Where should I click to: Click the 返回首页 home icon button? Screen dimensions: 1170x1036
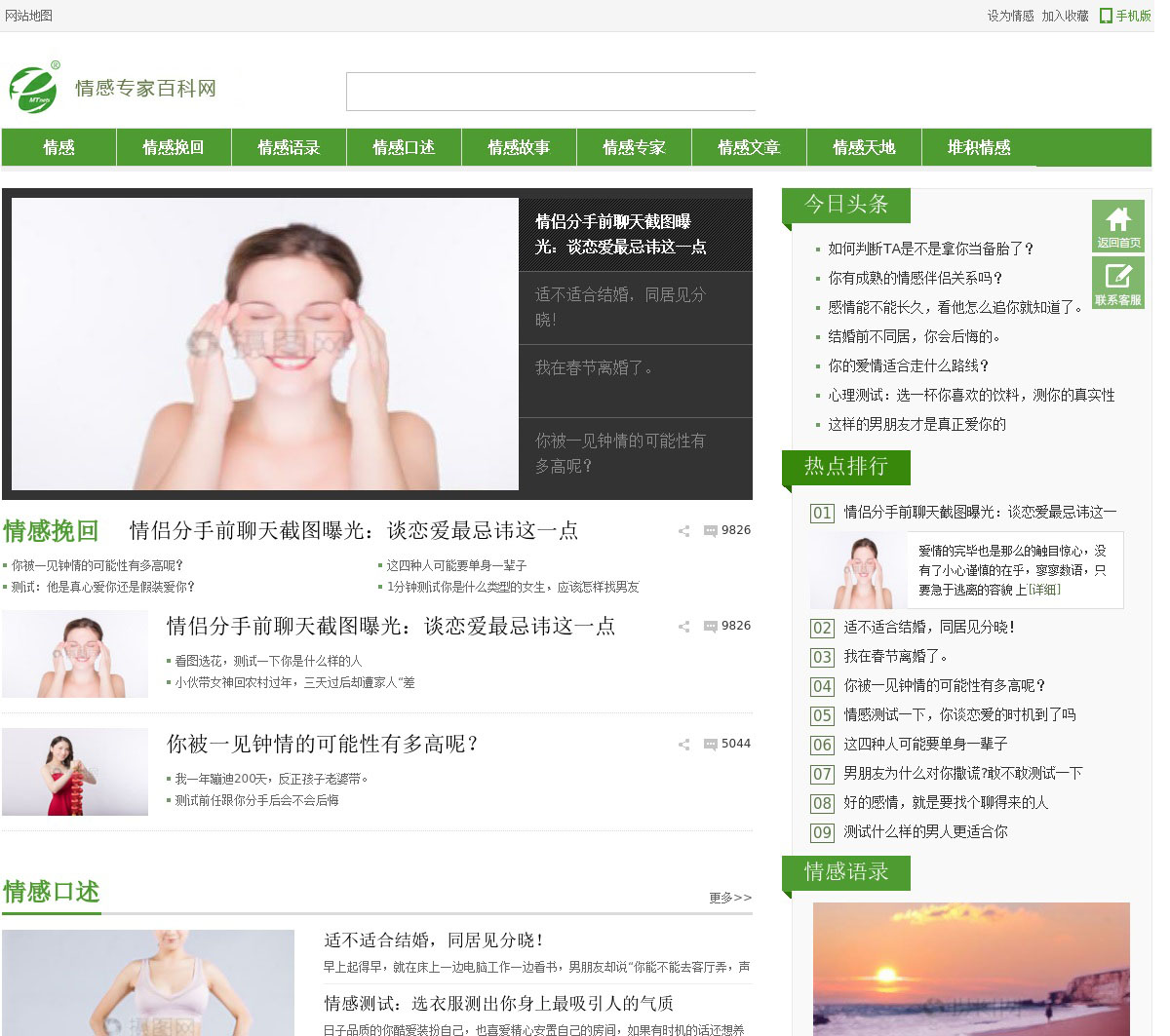[1118, 227]
